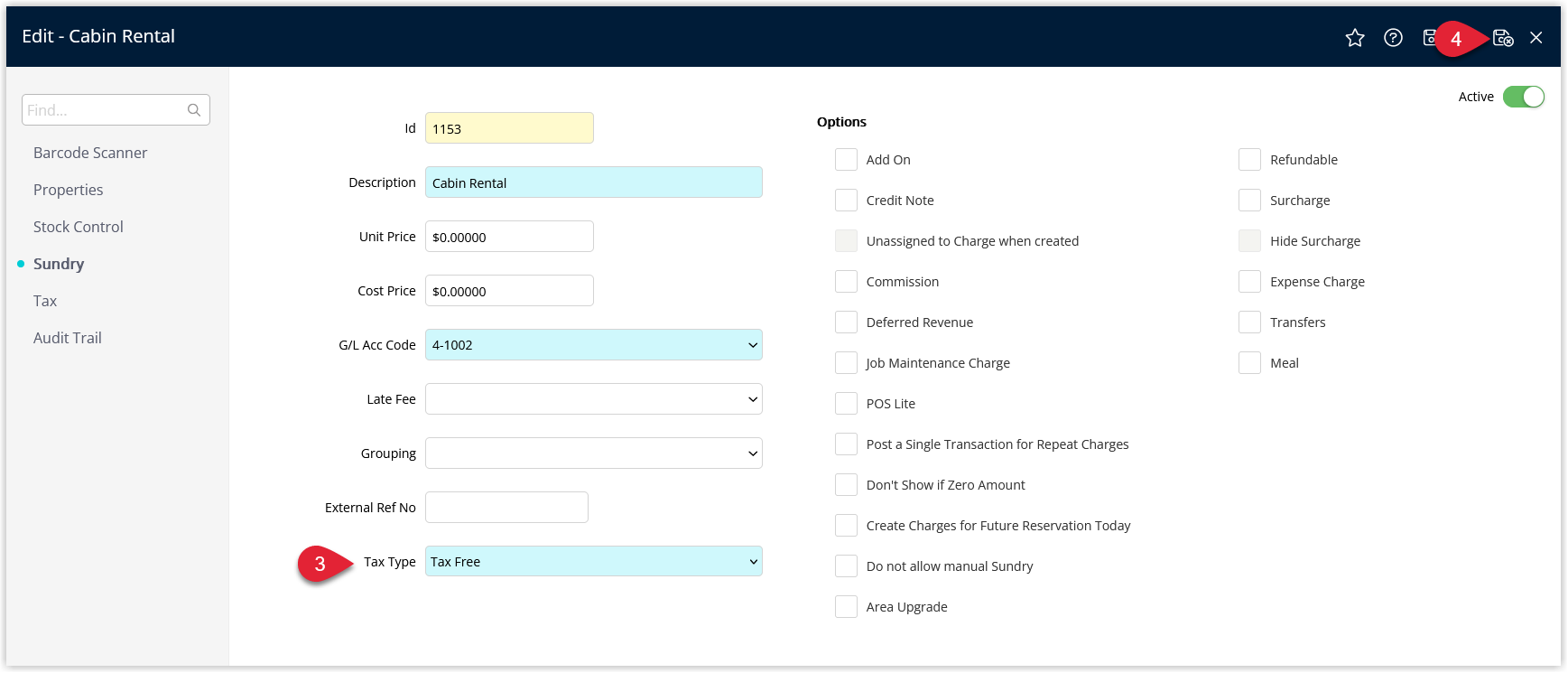This screenshot has height=673, width=1568.
Task: Enable Post a Single Transaction for Repeat Charges
Action: 846,444
